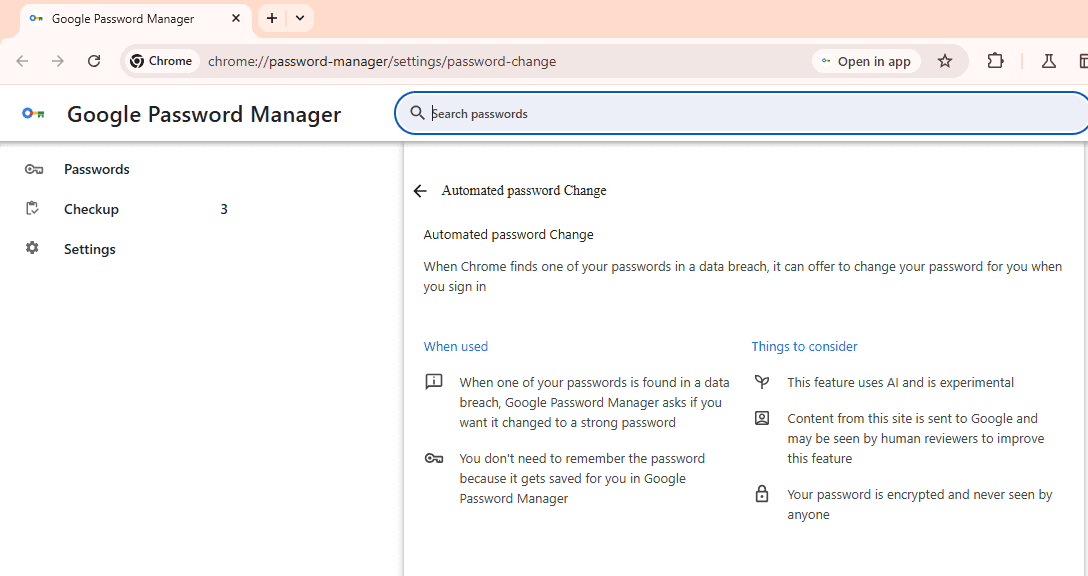Viewport: 1088px width, 576px height.
Task: Click the Chrome site info chip
Action: pos(162,61)
